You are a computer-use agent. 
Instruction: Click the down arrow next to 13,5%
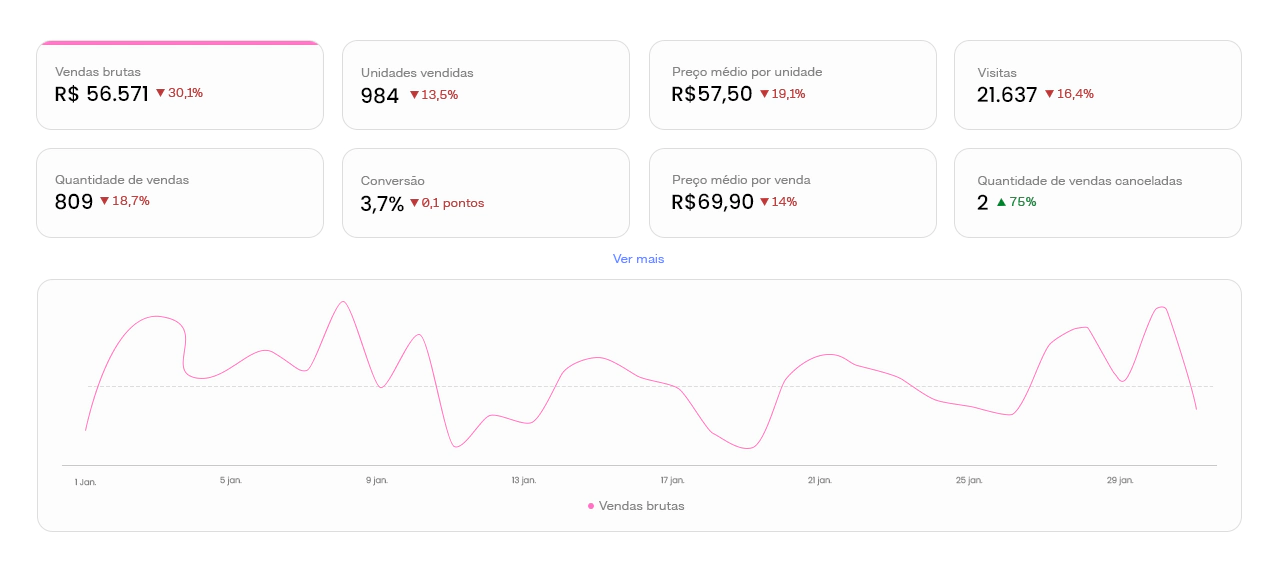tap(414, 95)
